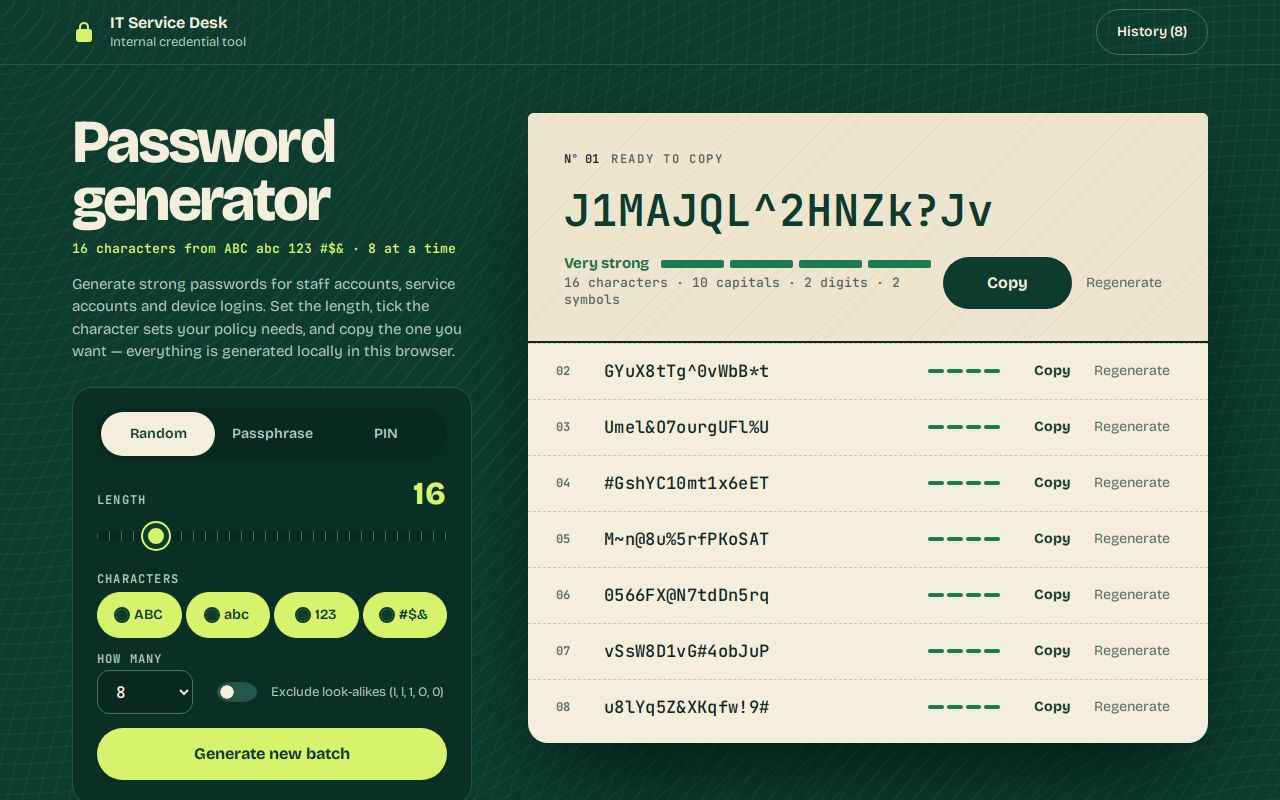Enable the Exclude look-alikes switch
The width and height of the screenshot is (1280, 800).
pos(237,692)
